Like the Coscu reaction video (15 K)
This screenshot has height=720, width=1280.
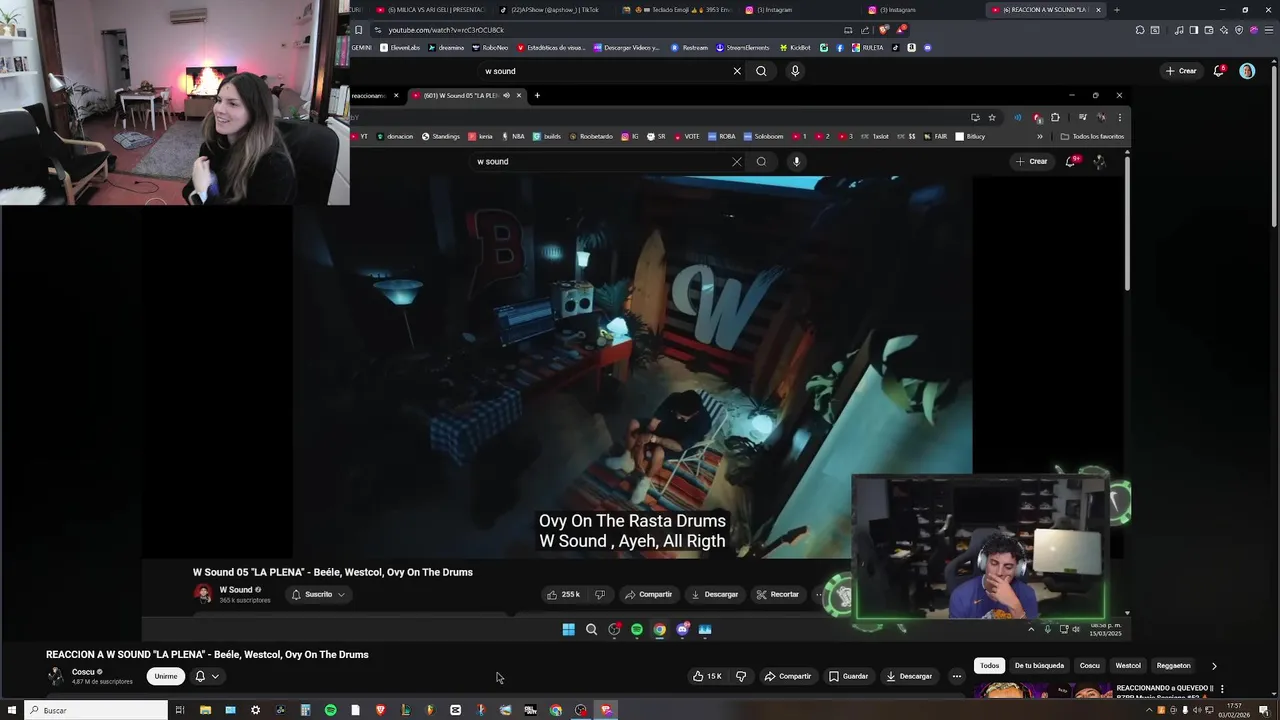[x=707, y=676]
